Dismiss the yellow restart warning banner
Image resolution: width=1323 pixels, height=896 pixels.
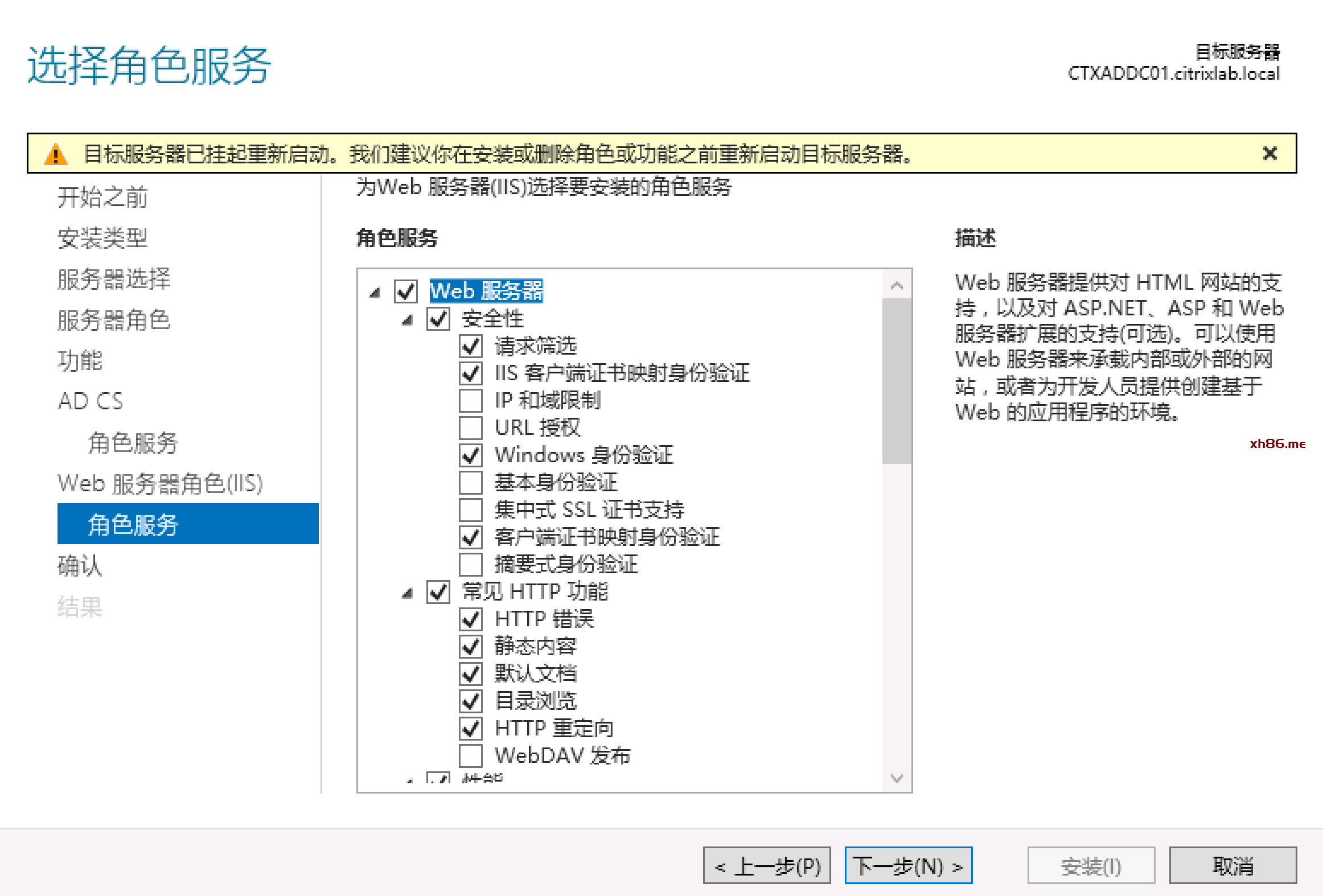coord(1269,153)
